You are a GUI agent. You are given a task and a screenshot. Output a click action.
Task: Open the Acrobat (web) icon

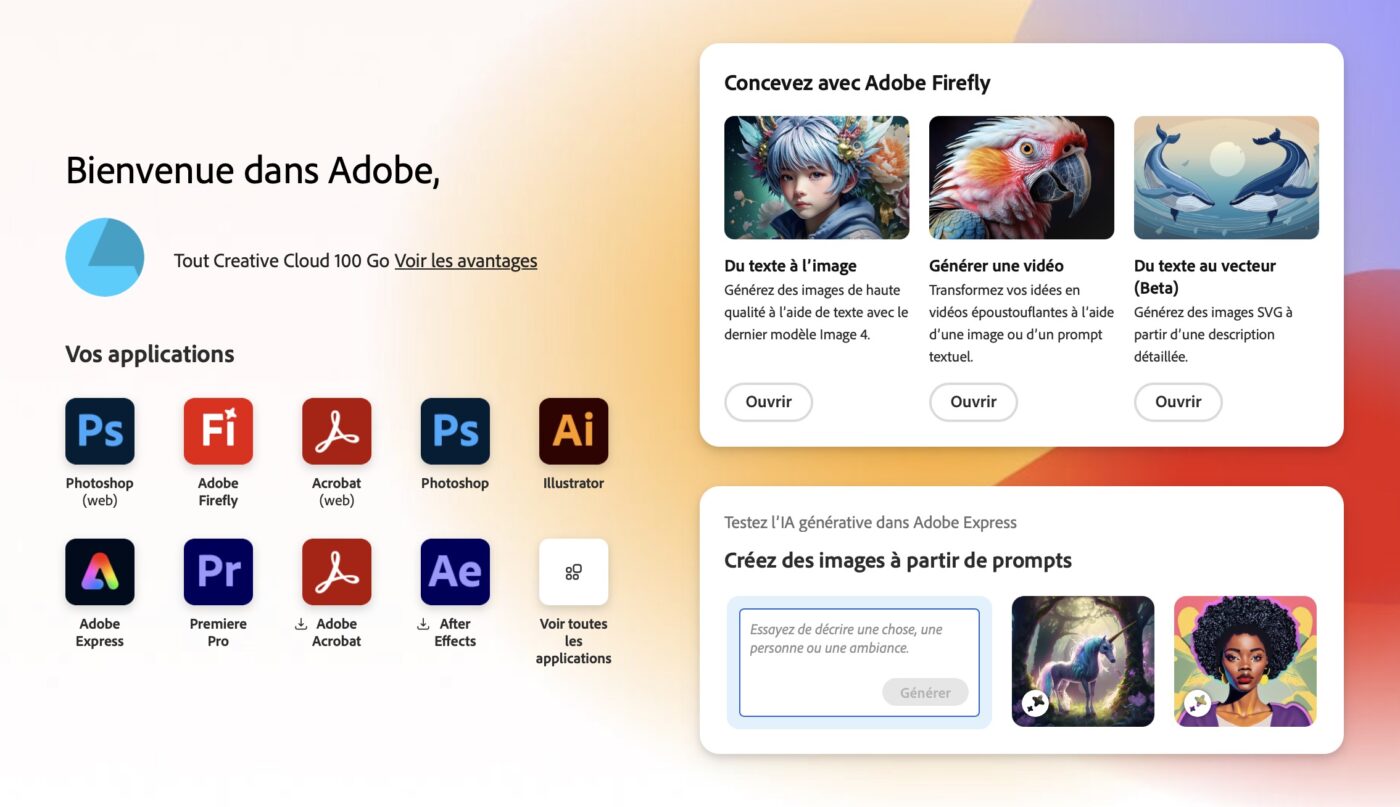pos(337,431)
